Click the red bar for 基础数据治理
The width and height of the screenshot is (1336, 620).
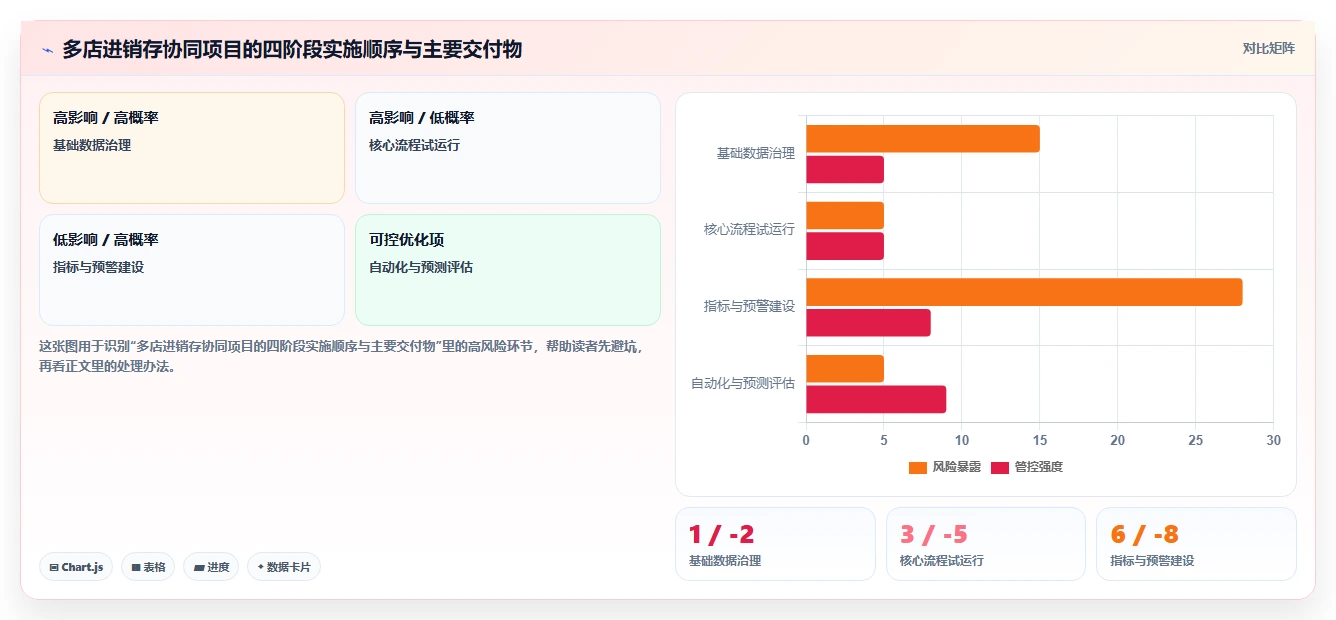pos(845,170)
